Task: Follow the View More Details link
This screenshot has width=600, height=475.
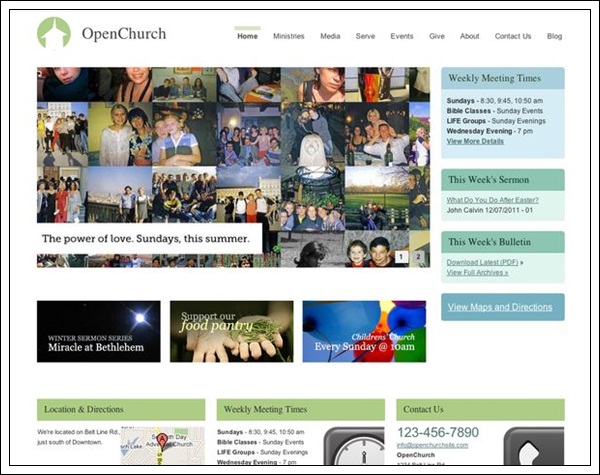Action: coord(475,141)
